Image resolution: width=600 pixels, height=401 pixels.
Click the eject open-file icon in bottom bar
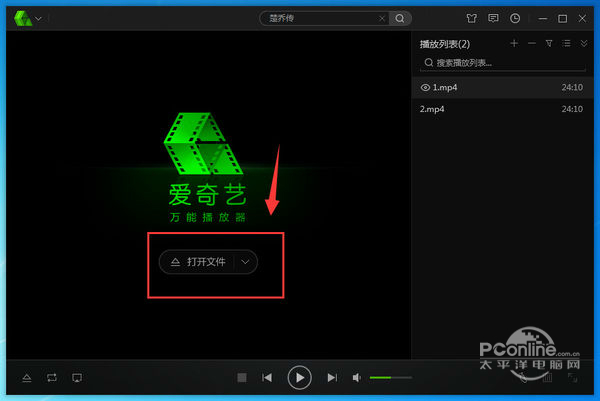[x=27, y=378]
